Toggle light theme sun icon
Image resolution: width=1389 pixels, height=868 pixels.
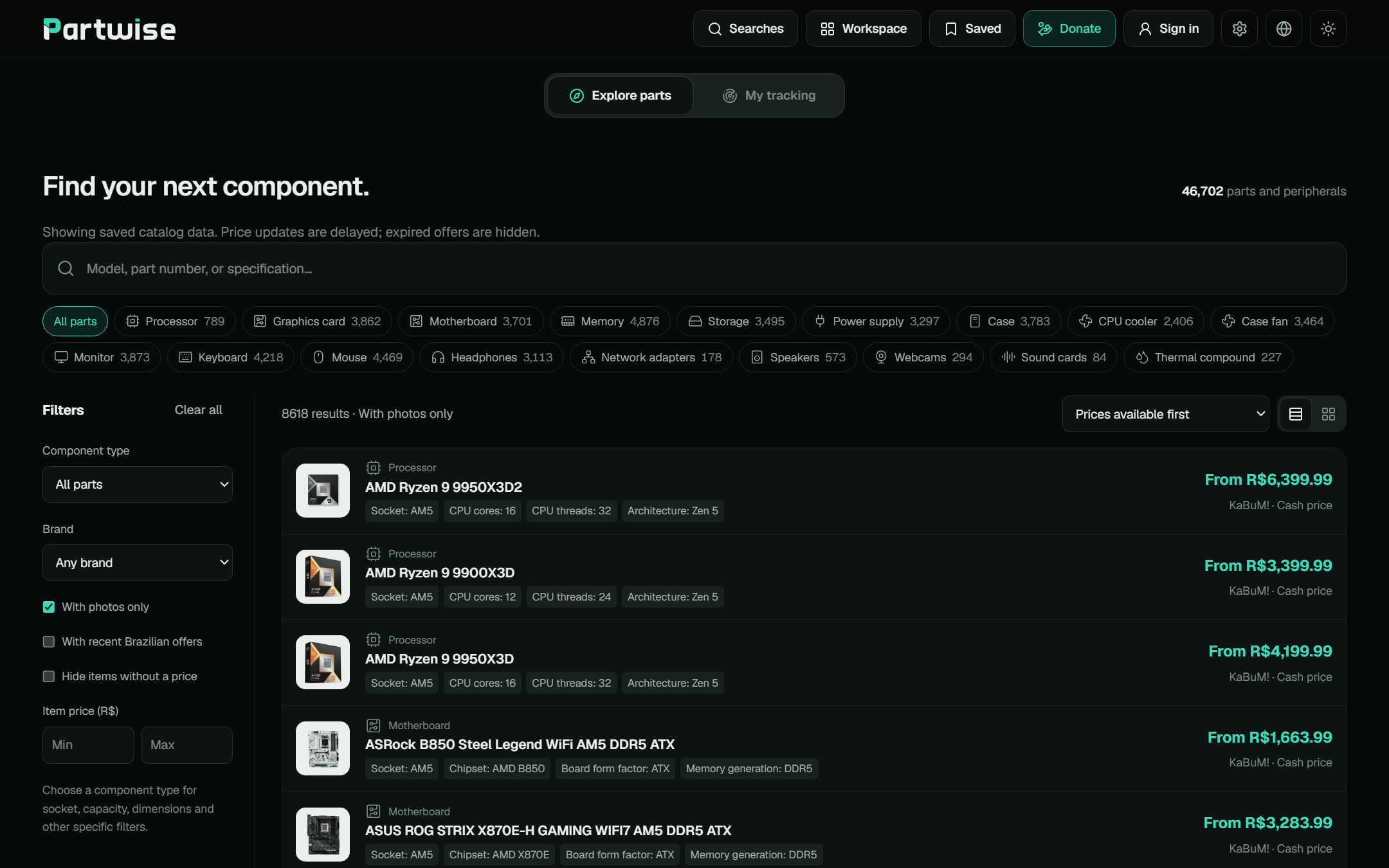(x=1328, y=29)
